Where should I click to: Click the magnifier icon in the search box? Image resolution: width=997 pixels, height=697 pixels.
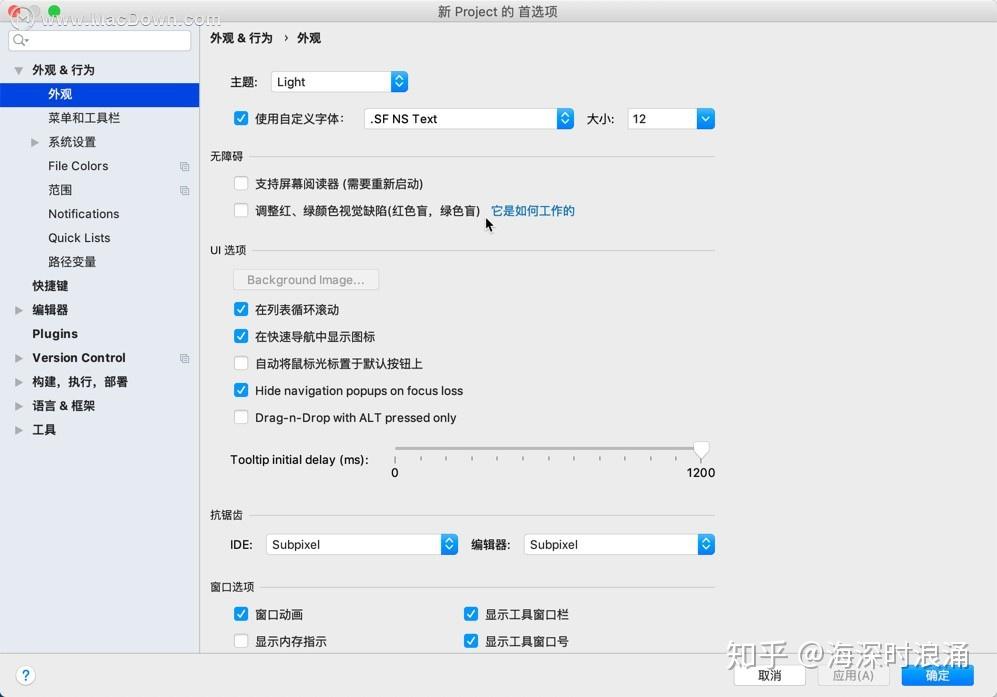[x=18, y=40]
